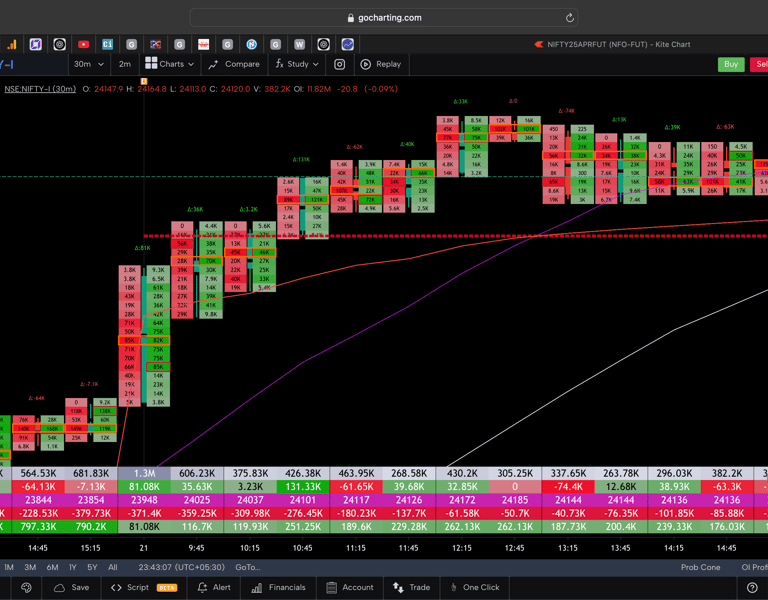Open the Trade panel arrows icon
Screen dimensions: 768x600
[x=398, y=587]
